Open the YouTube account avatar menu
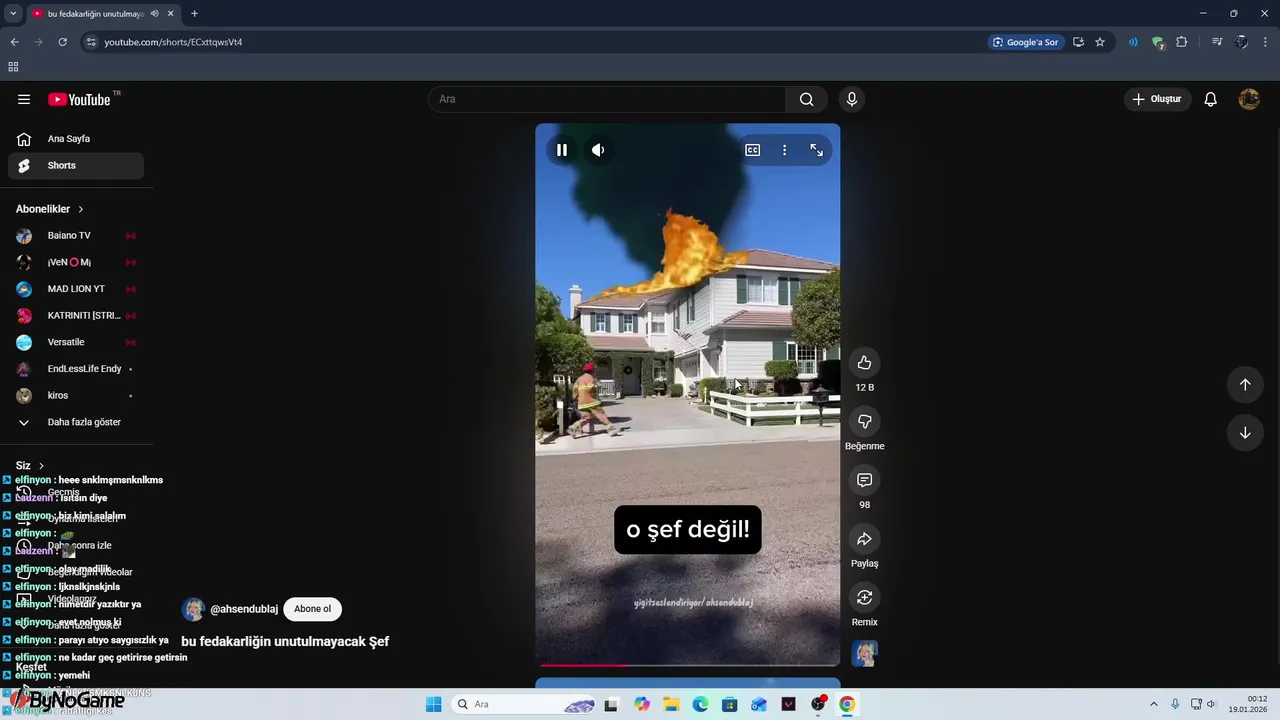Image resolution: width=1280 pixels, height=720 pixels. pos(1249,99)
